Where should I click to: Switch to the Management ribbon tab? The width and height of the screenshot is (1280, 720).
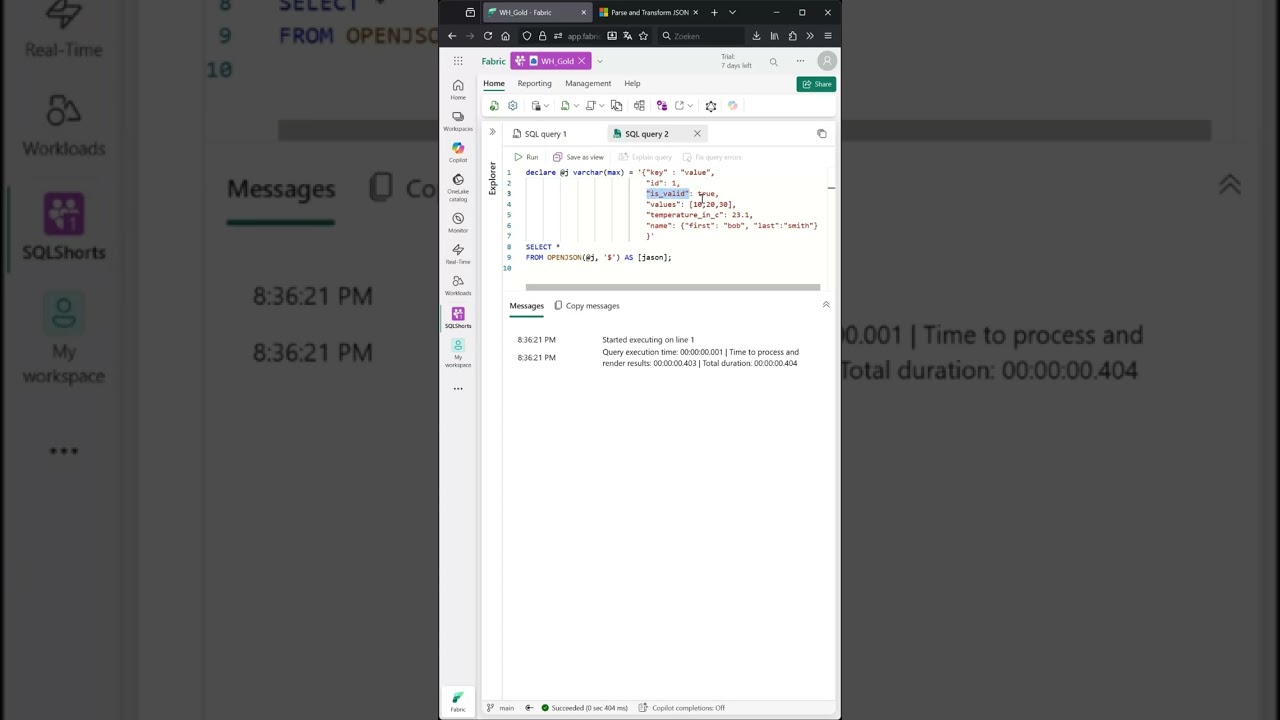pos(588,83)
